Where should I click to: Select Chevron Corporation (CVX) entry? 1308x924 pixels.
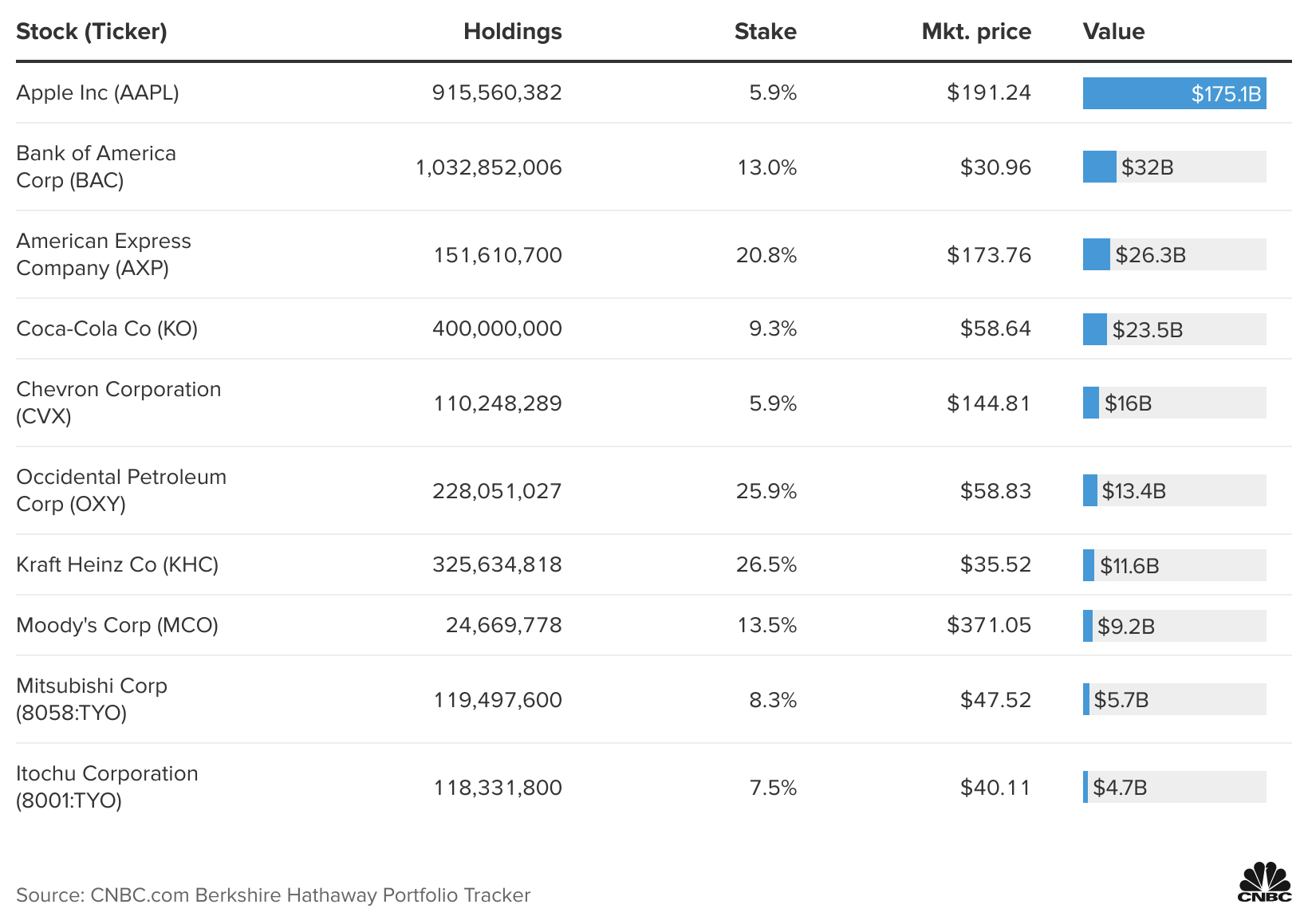(x=118, y=403)
